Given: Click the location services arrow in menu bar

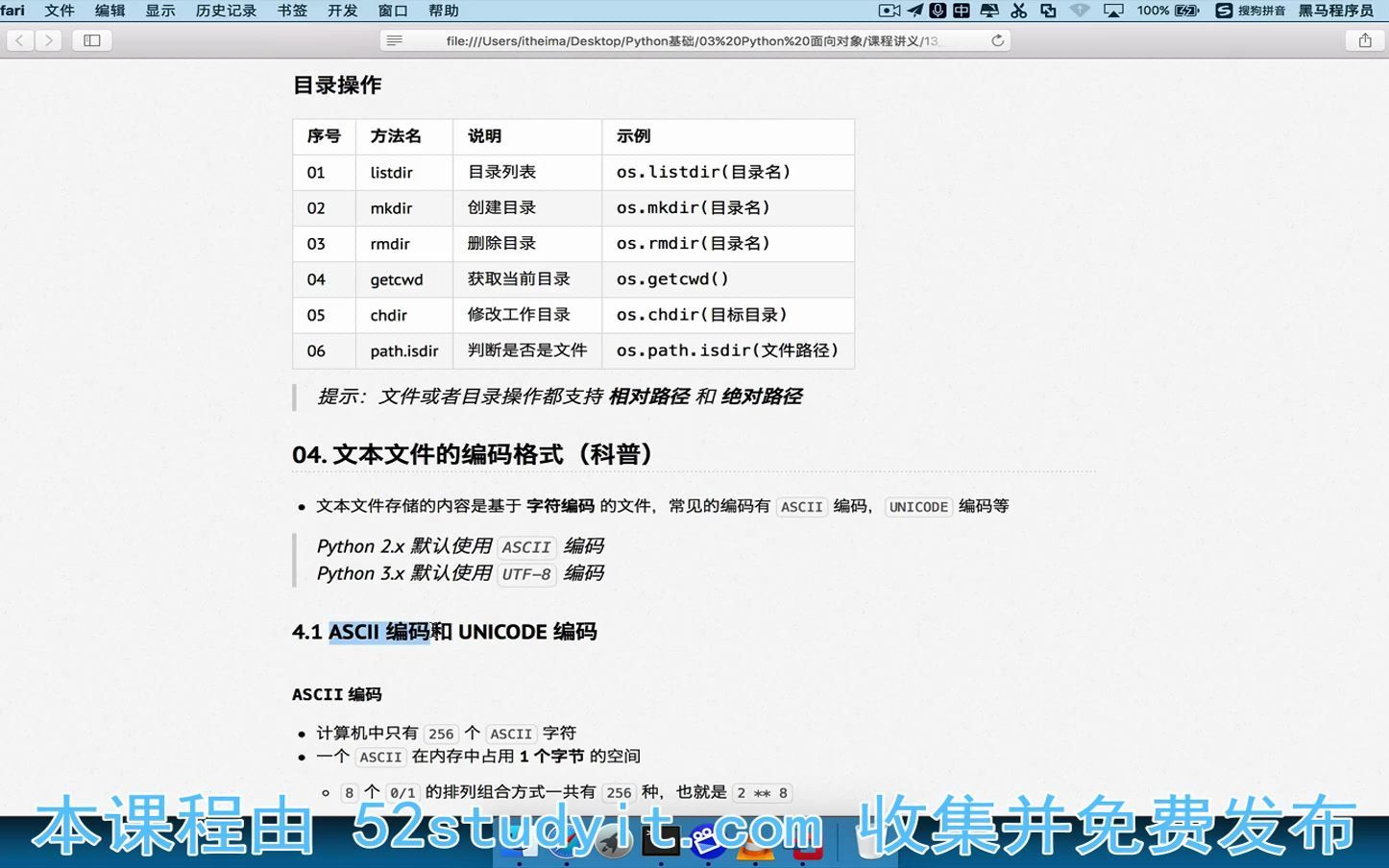Looking at the screenshot, I should pyautogui.click(x=914, y=11).
